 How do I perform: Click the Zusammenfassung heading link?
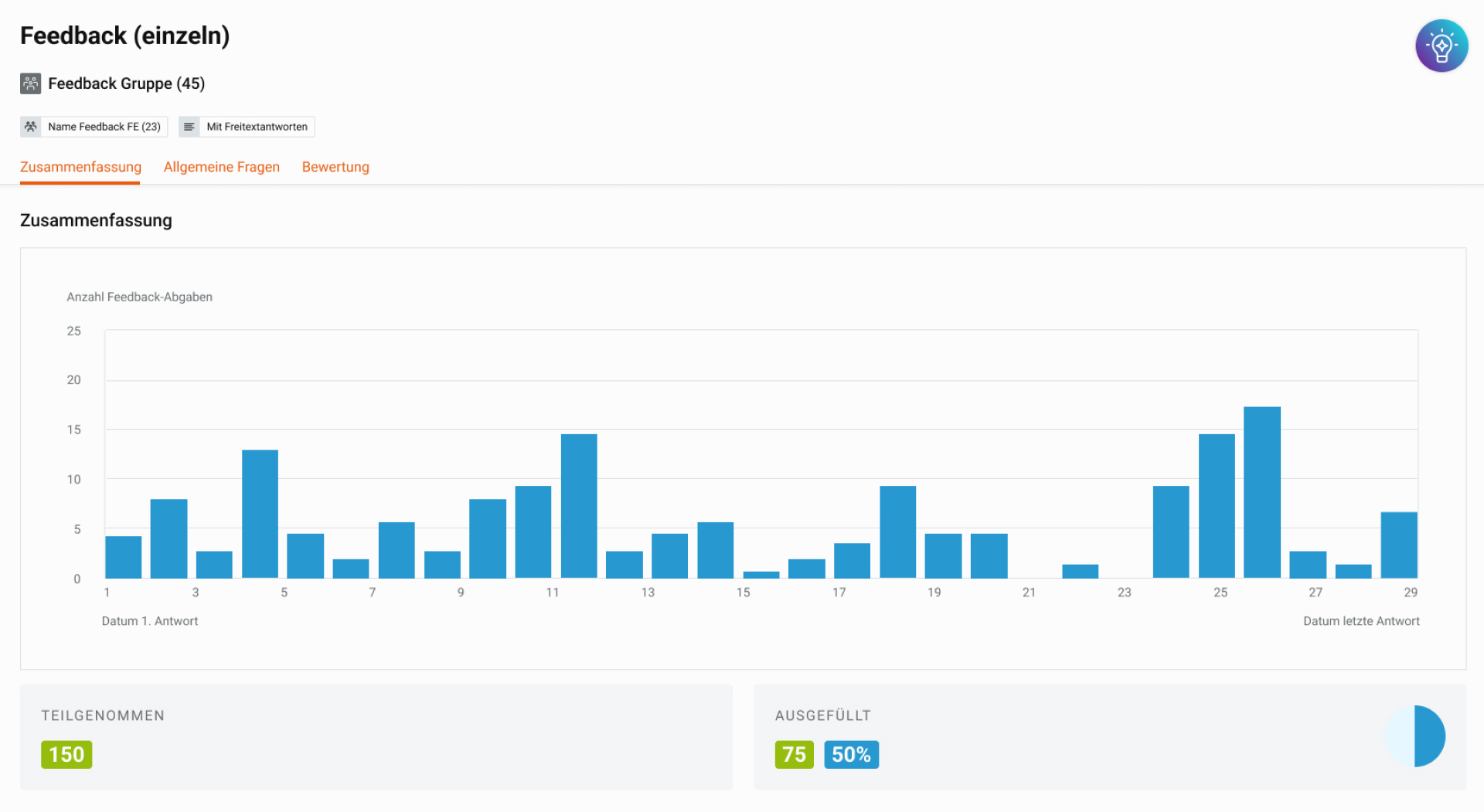coord(95,220)
